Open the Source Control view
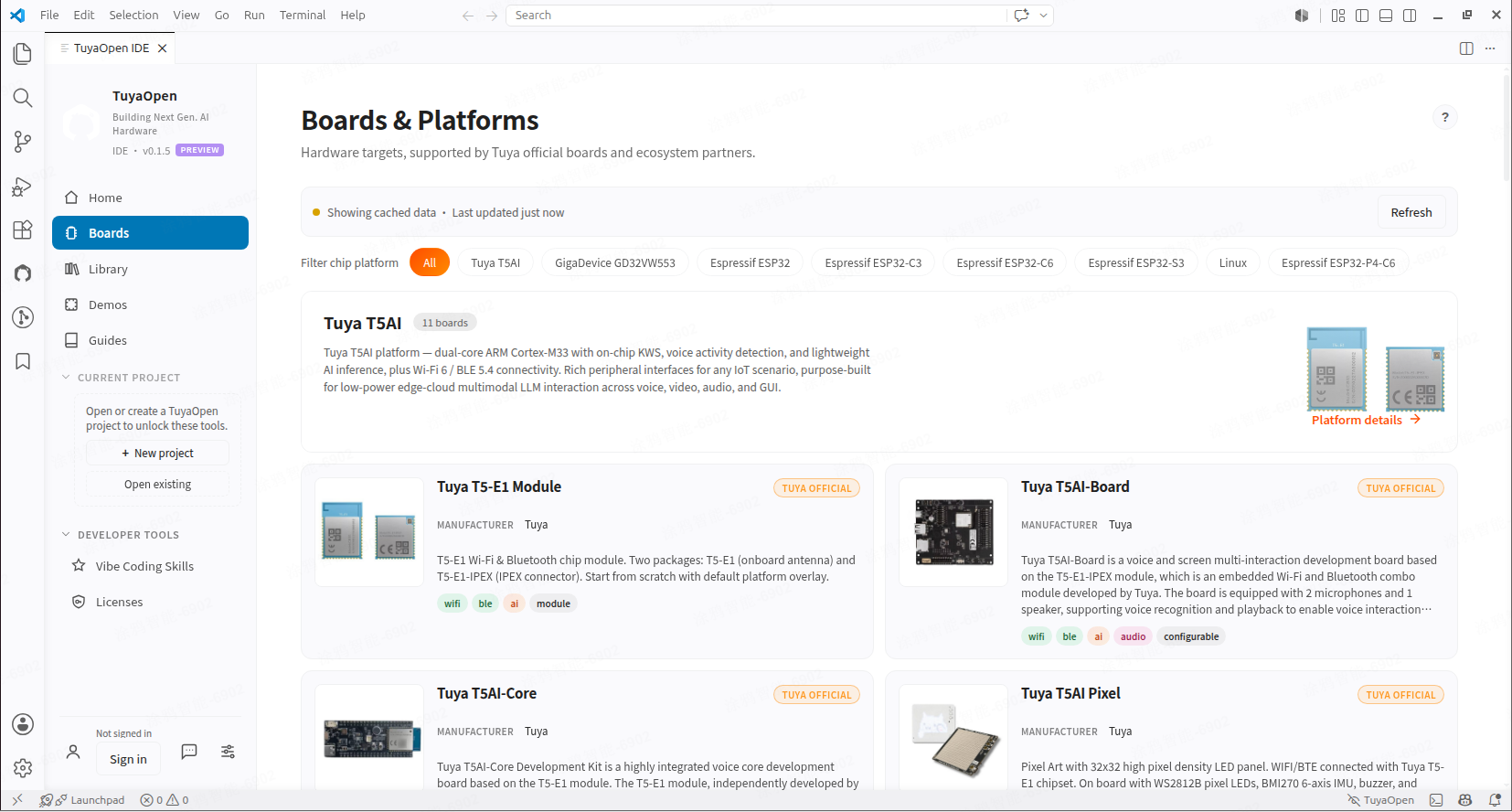1512x812 pixels. coord(23,142)
